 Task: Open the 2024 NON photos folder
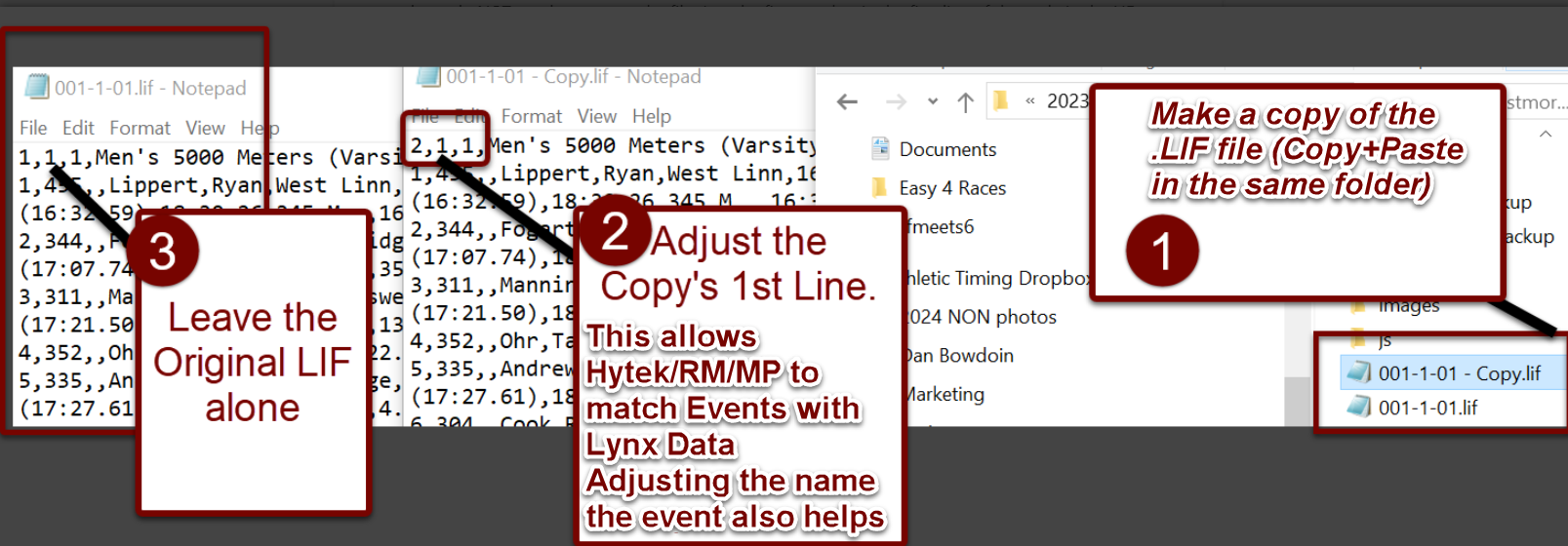(982, 317)
